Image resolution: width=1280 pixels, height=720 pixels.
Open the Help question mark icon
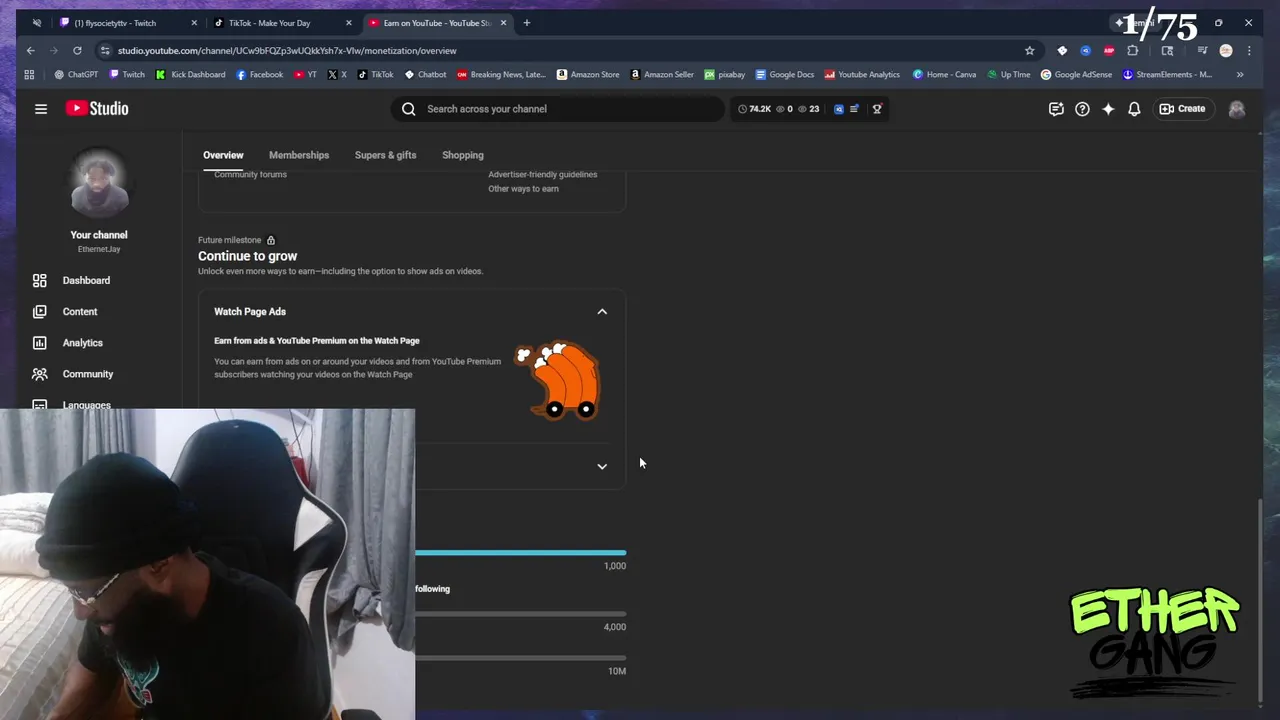click(x=1082, y=109)
